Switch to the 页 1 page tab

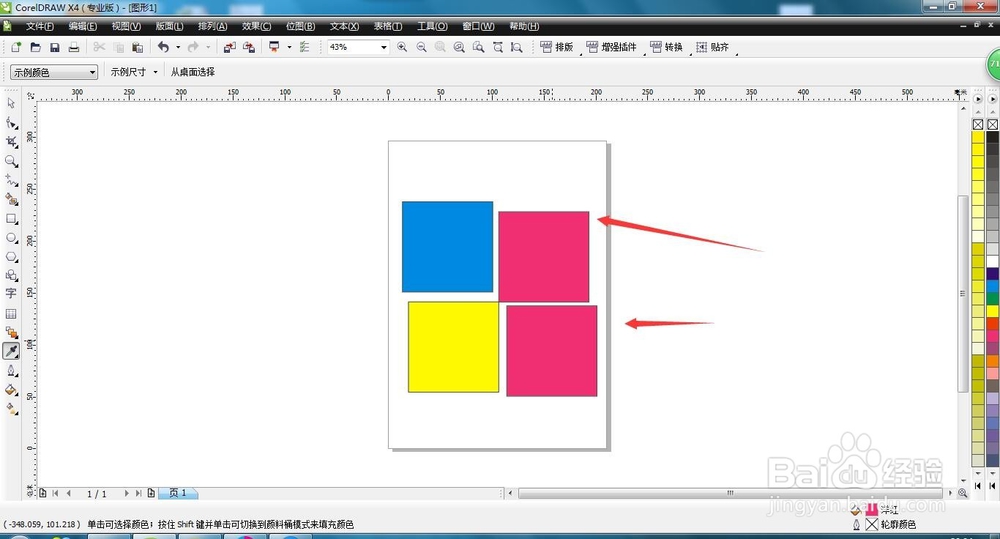(x=178, y=493)
